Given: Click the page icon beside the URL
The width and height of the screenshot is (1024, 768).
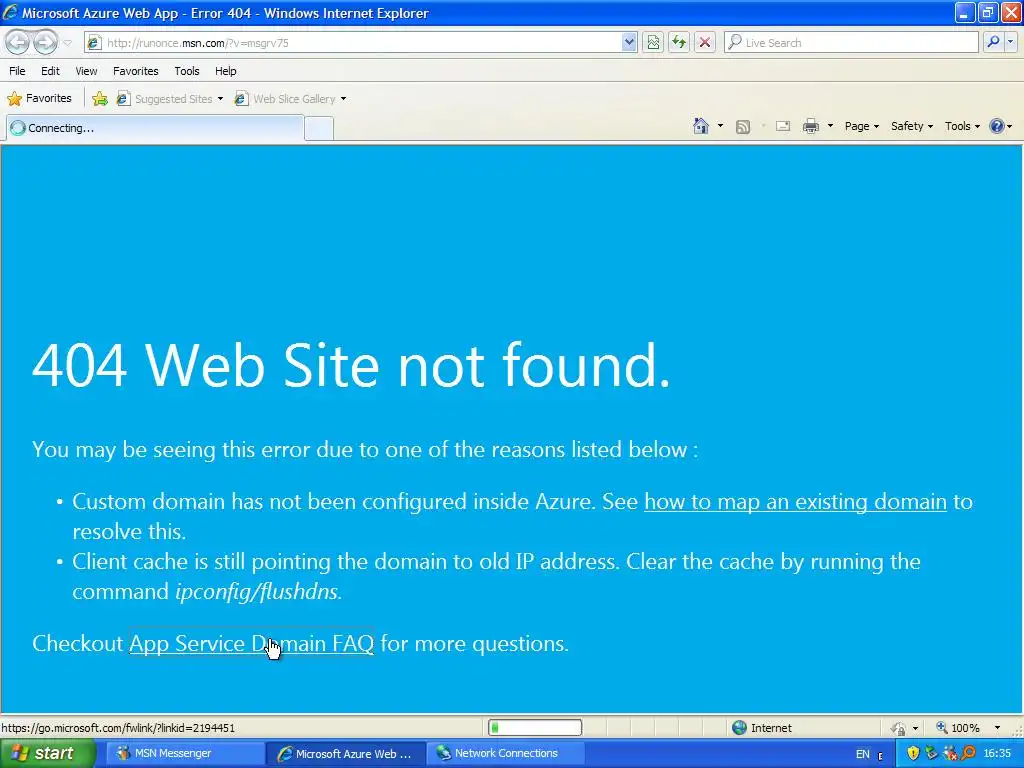Looking at the screenshot, I should click(x=94, y=43).
